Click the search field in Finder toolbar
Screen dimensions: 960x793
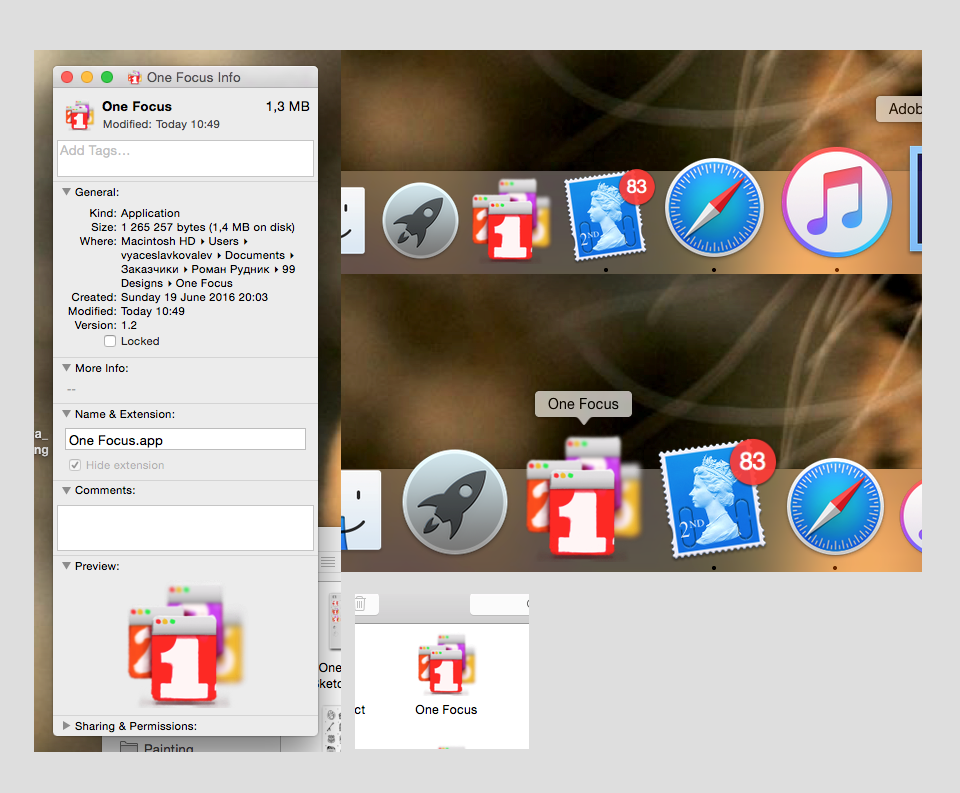point(500,604)
